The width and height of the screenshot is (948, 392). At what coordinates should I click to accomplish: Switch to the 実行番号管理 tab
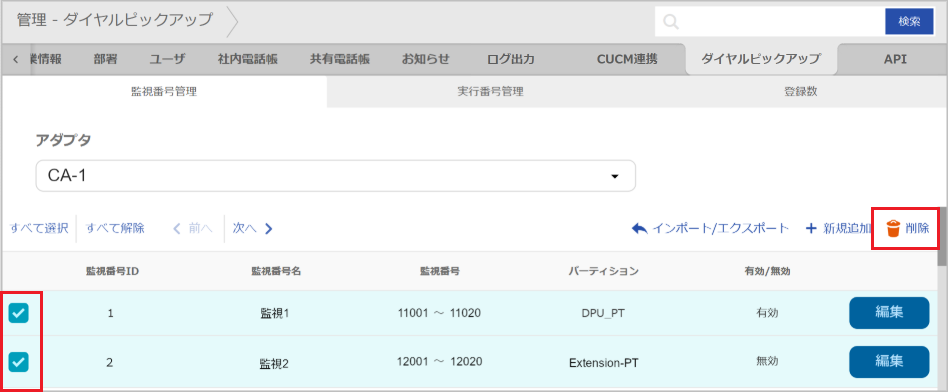(x=490, y=92)
